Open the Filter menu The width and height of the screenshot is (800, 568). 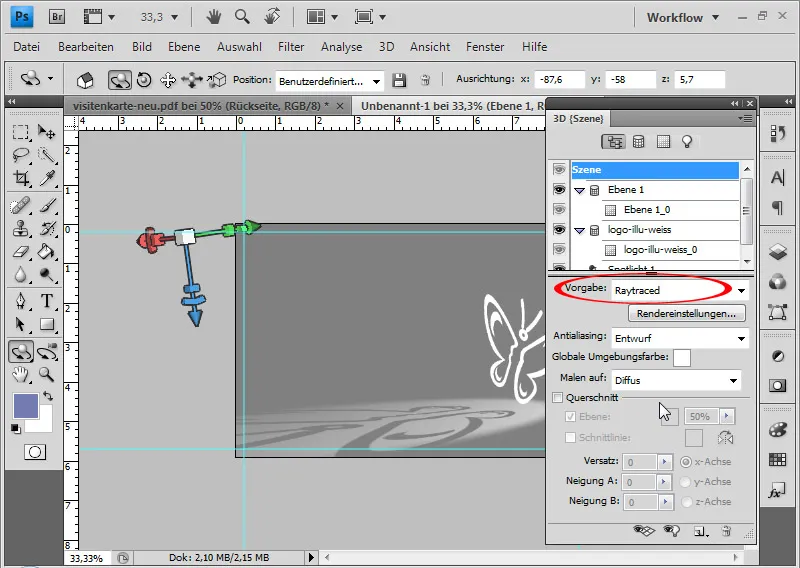pos(291,47)
